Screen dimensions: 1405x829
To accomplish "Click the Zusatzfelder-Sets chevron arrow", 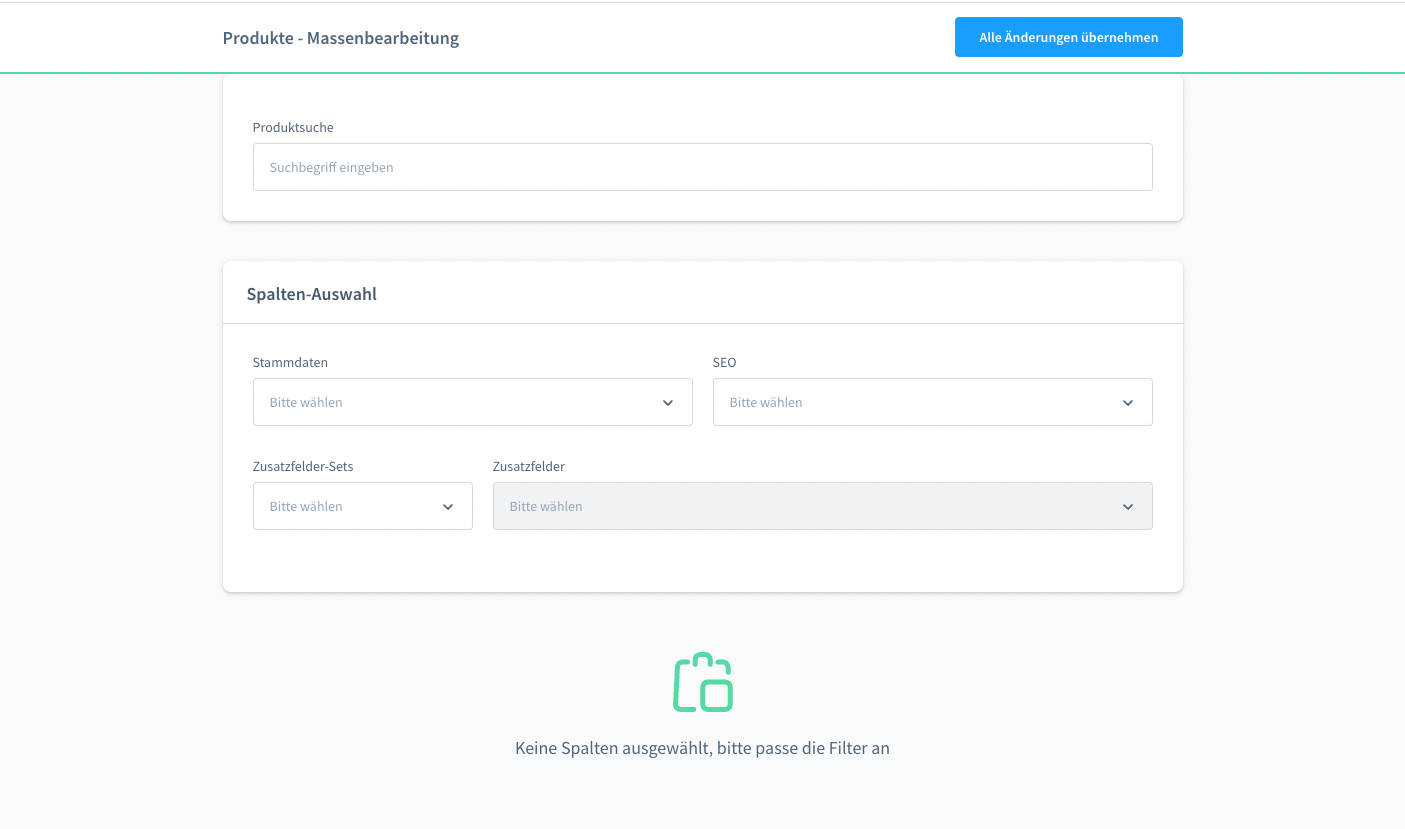I will click(x=448, y=507).
